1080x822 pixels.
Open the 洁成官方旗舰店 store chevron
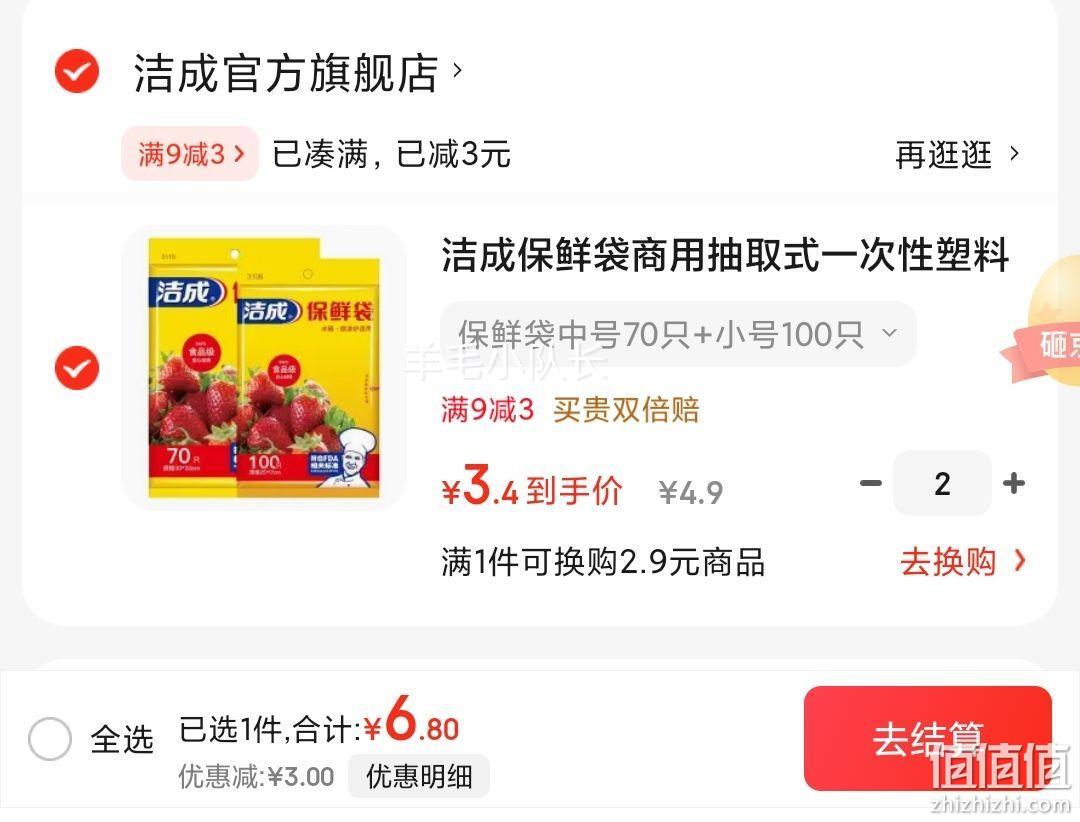point(457,70)
